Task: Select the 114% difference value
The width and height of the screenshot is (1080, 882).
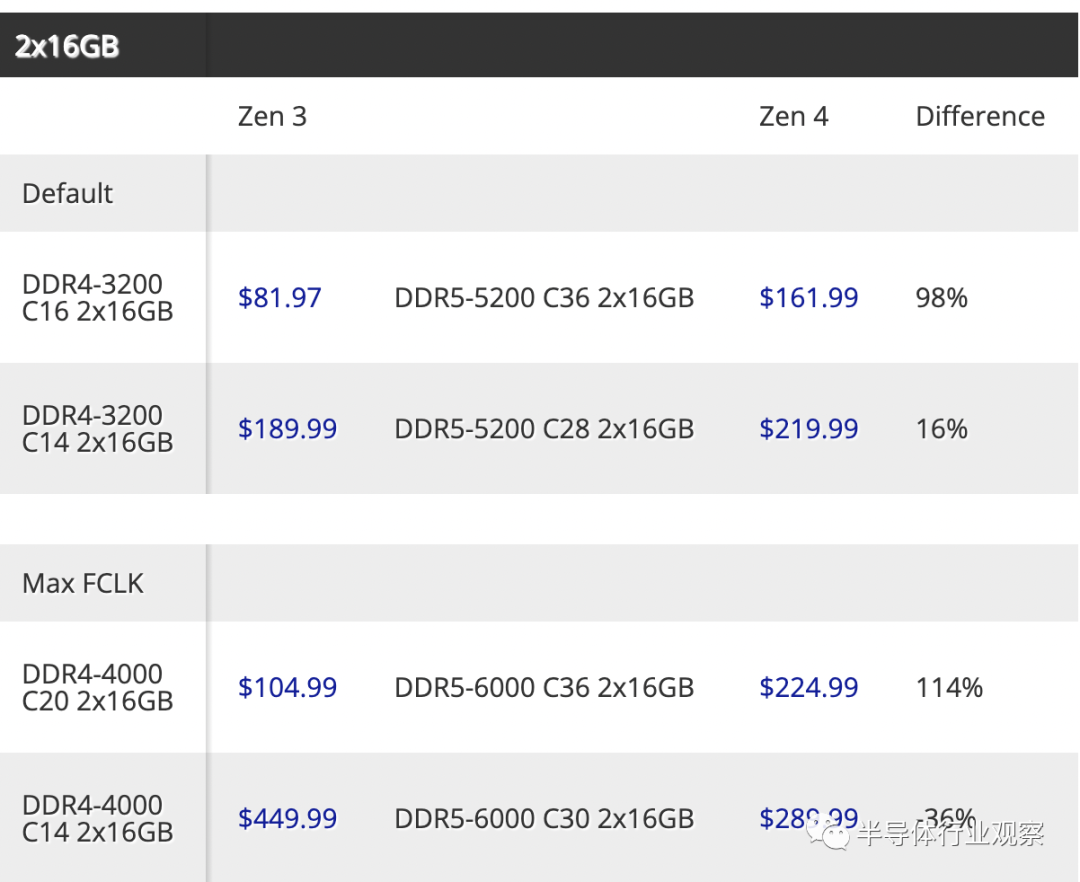Action: point(949,688)
